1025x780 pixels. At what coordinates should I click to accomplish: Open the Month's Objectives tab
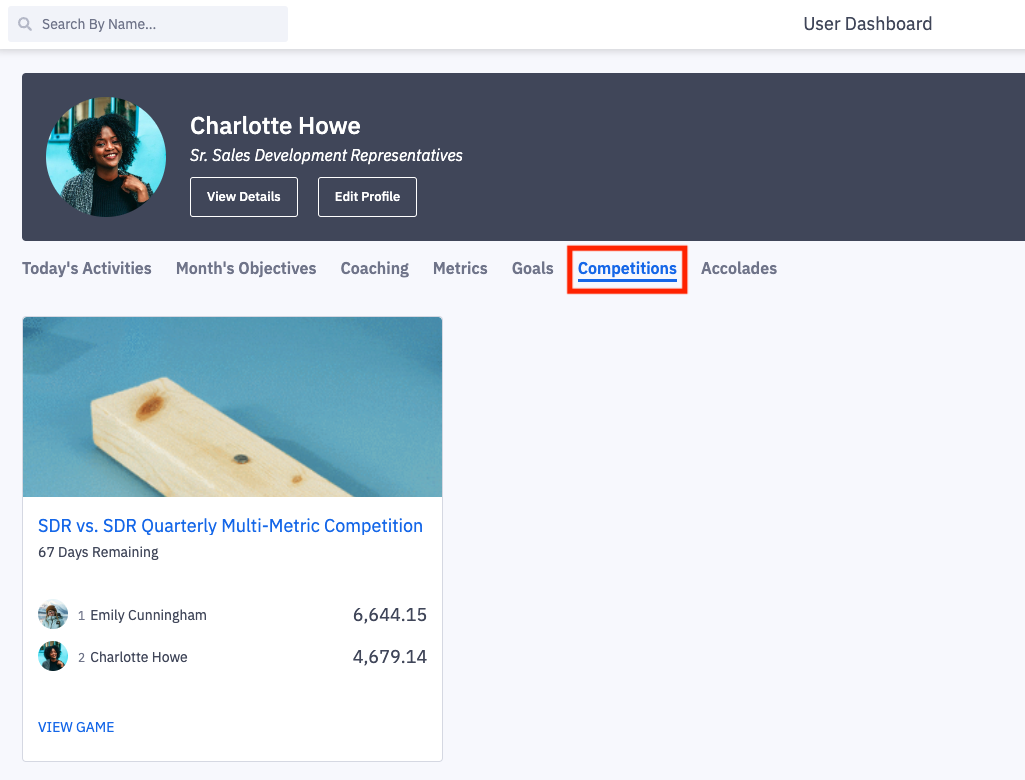point(246,269)
